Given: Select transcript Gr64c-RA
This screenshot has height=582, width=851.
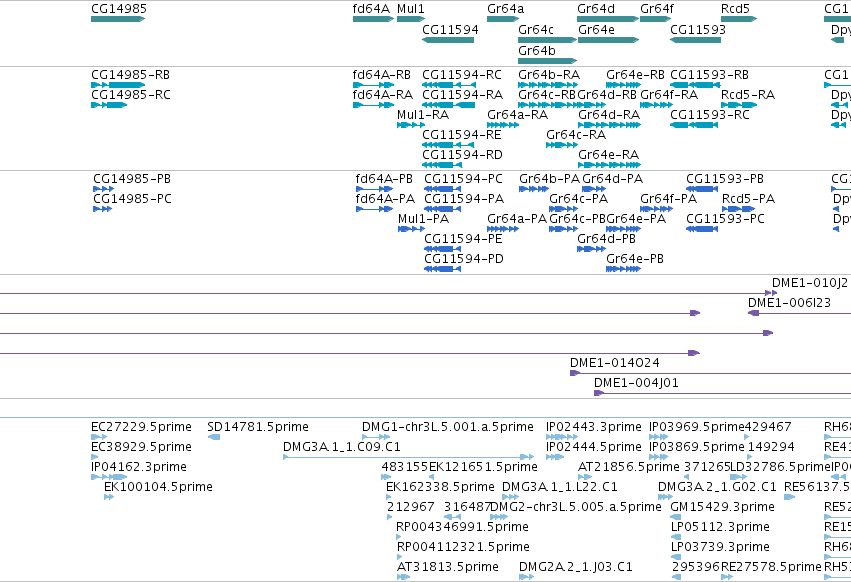Looking at the screenshot, I should (x=562, y=145).
